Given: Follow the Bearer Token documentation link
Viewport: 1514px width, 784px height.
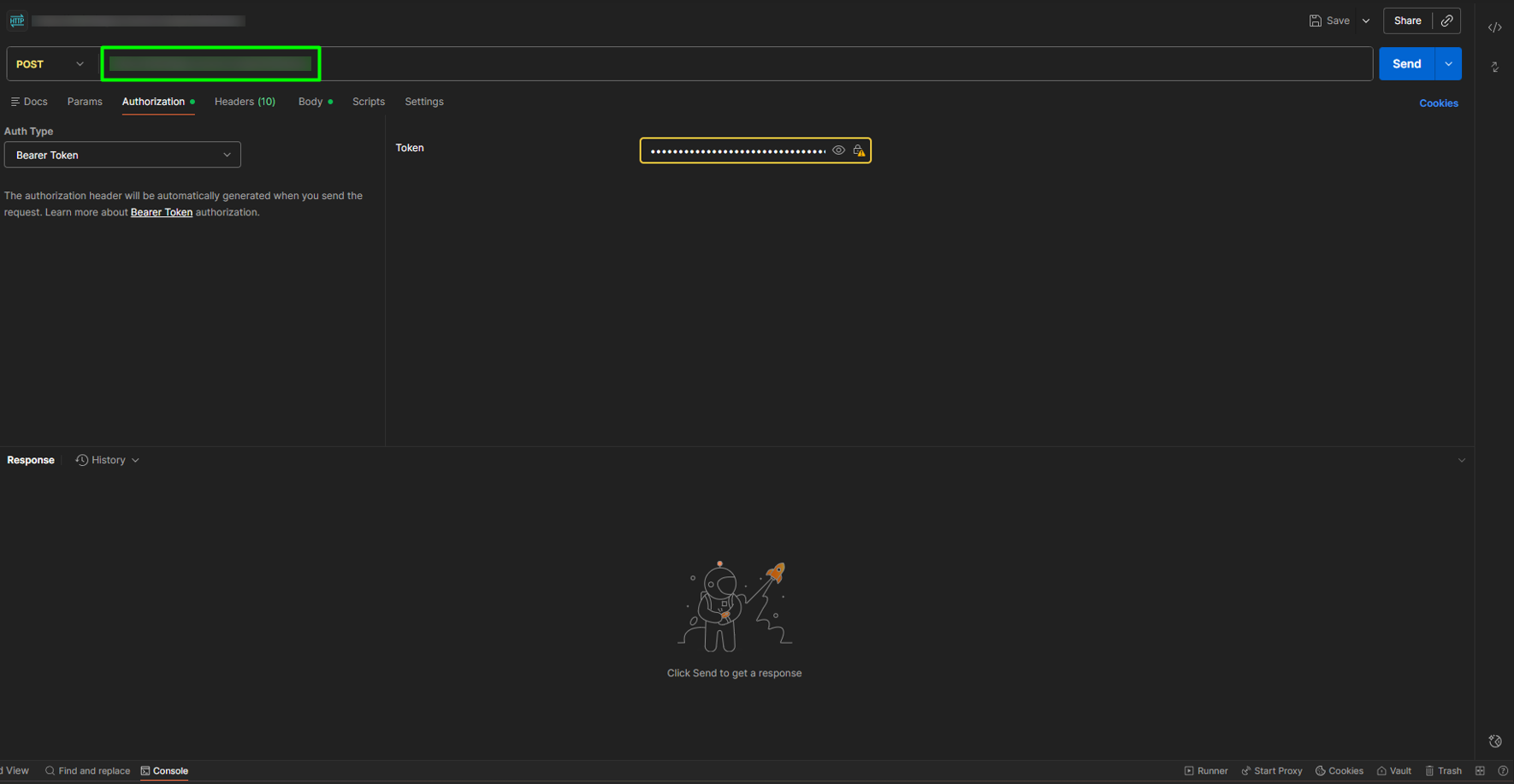Looking at the screenshot, I should (161, 212).
